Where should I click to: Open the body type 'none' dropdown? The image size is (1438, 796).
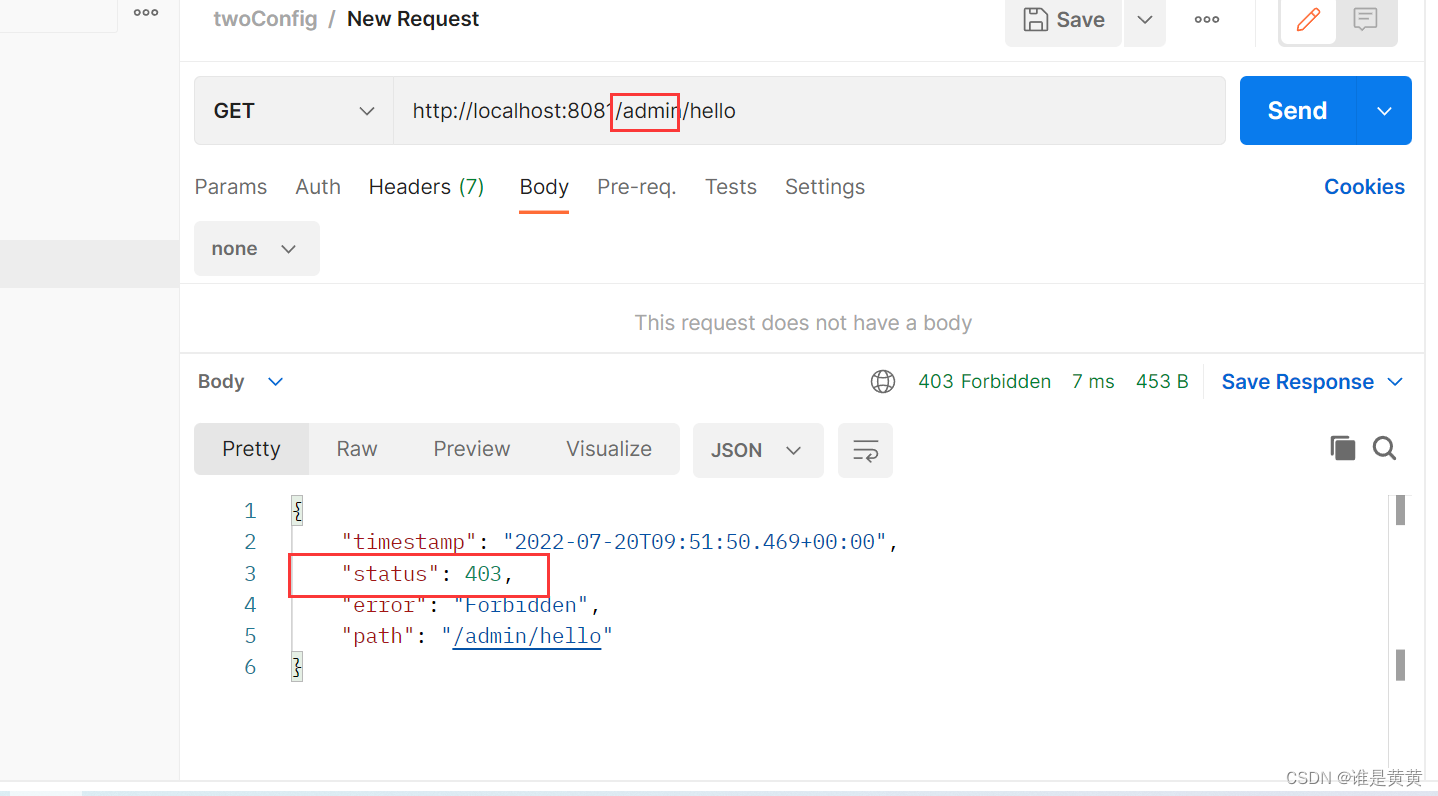click(x=256, y=249)
